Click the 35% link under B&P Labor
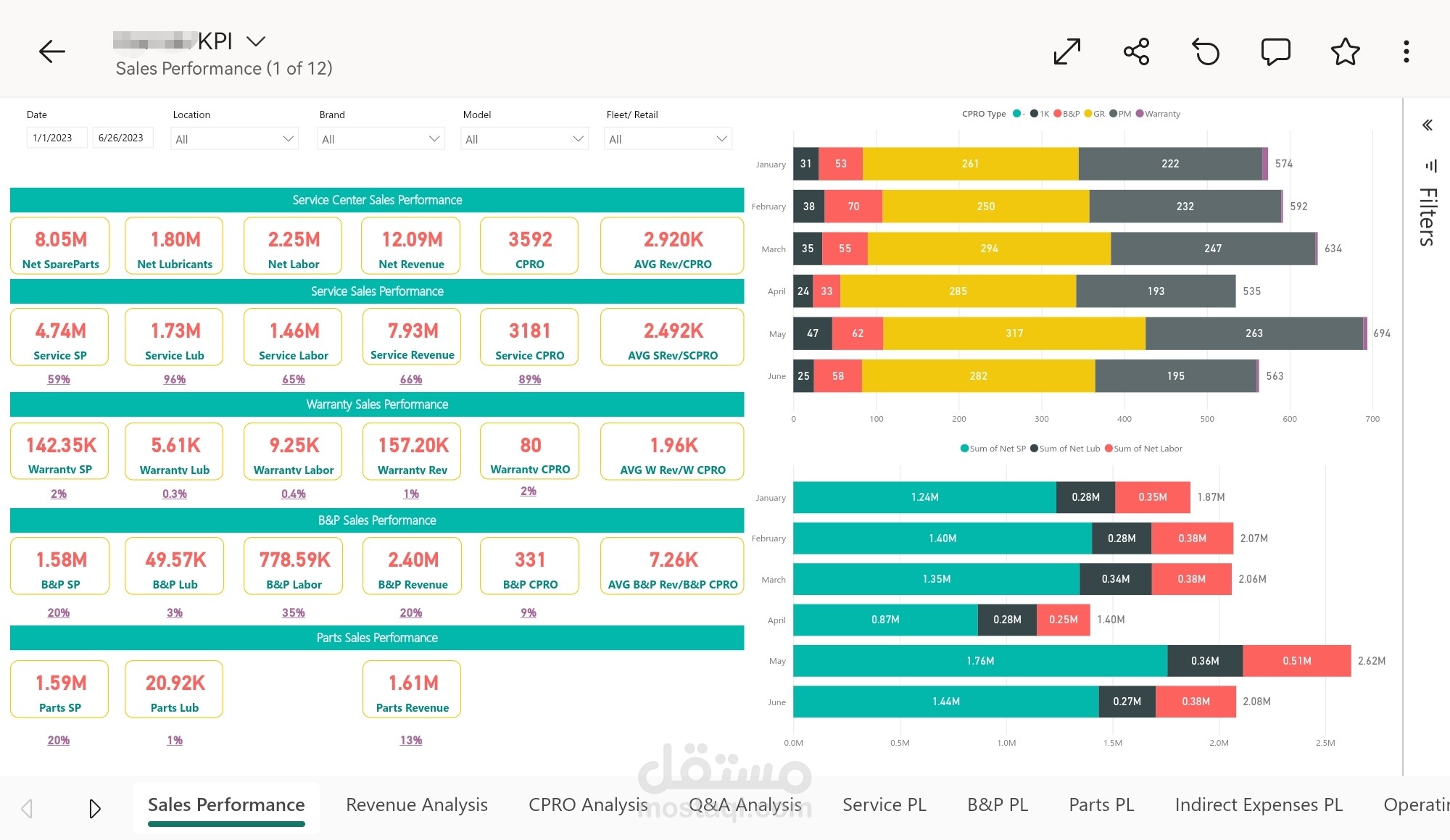The height and width of the screenshot is (840, 1450). [294, 612]
